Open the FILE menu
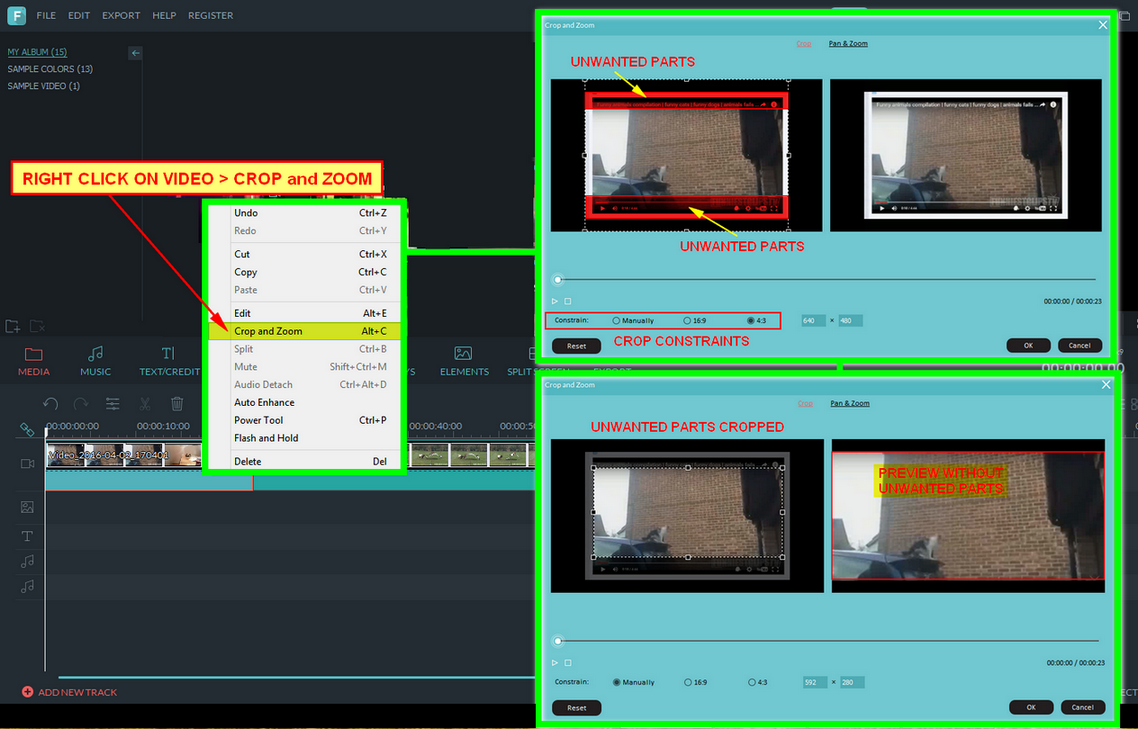The image size is (1138, 729). click(x=46, y=15)
